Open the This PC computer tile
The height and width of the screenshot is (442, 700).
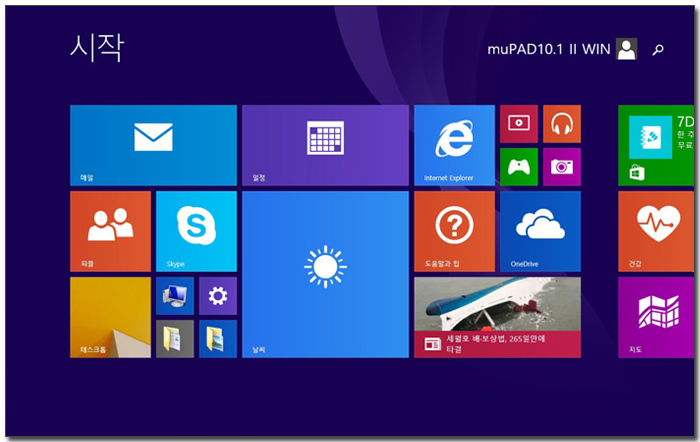click(175, 296)
